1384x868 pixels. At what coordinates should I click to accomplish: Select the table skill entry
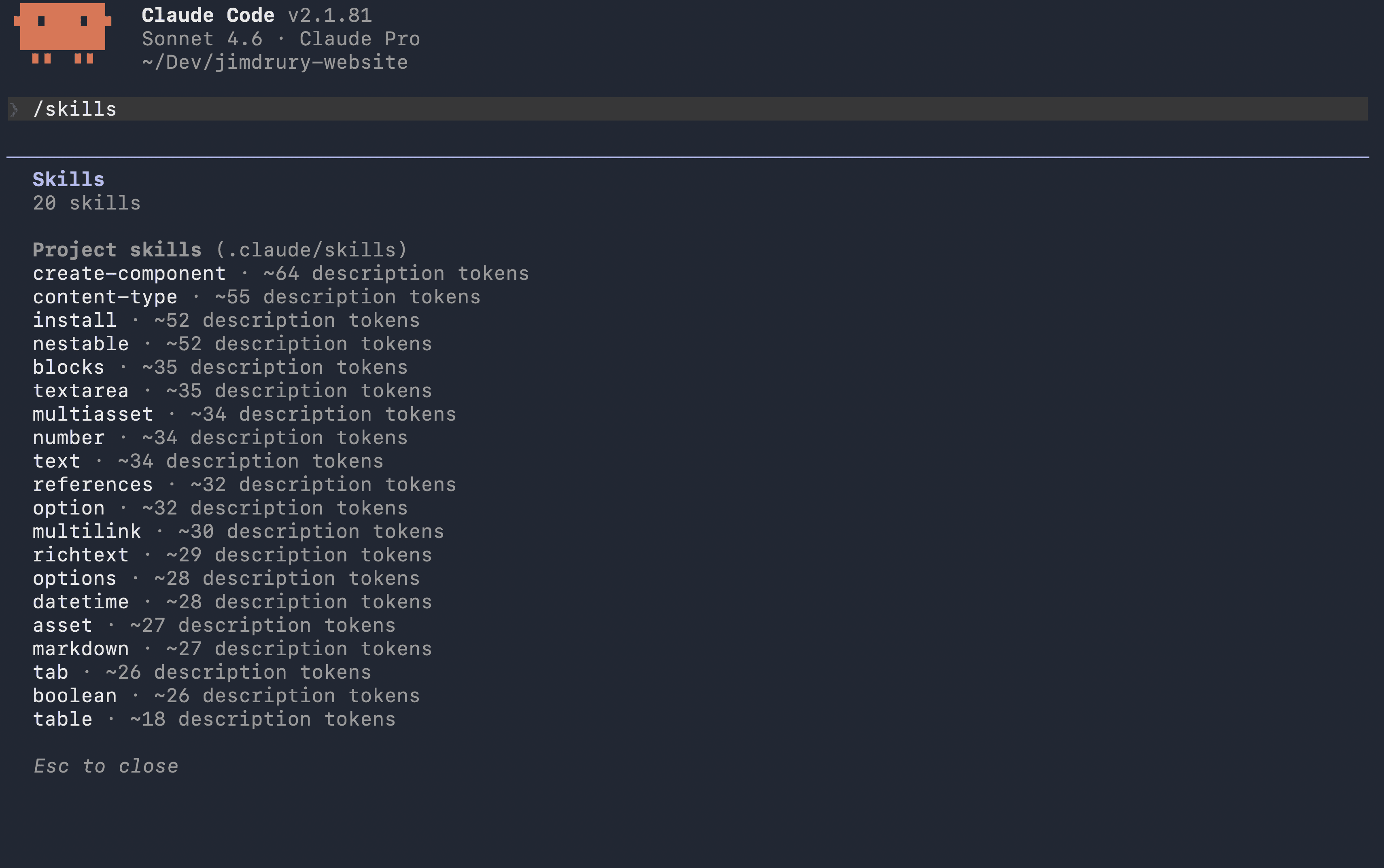(x=62, y=719)
